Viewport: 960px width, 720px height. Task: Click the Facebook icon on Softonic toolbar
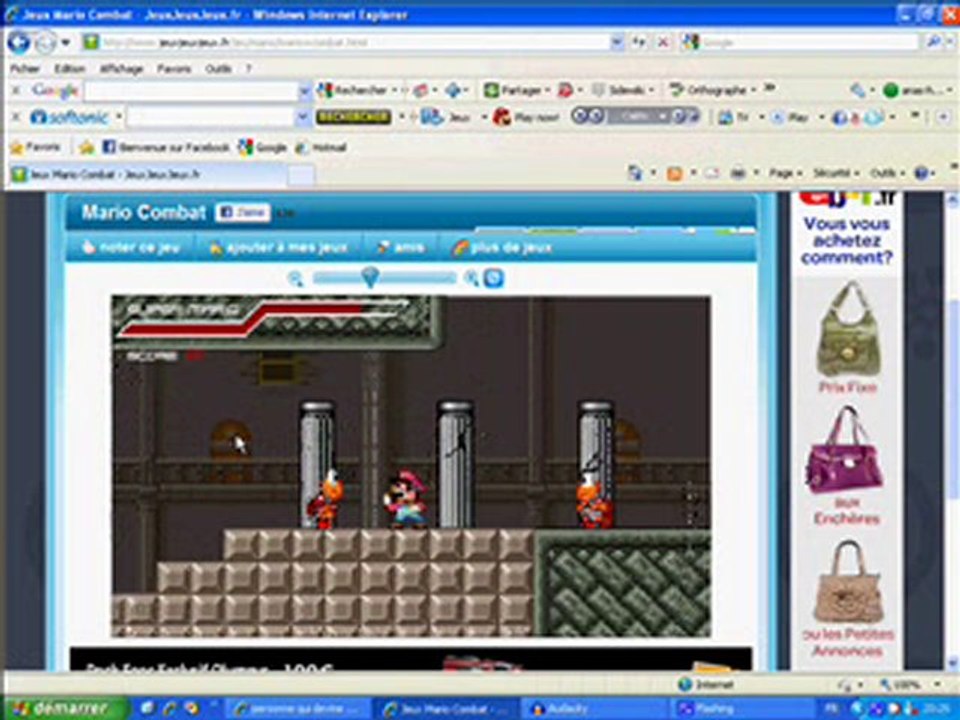[839, 118]
